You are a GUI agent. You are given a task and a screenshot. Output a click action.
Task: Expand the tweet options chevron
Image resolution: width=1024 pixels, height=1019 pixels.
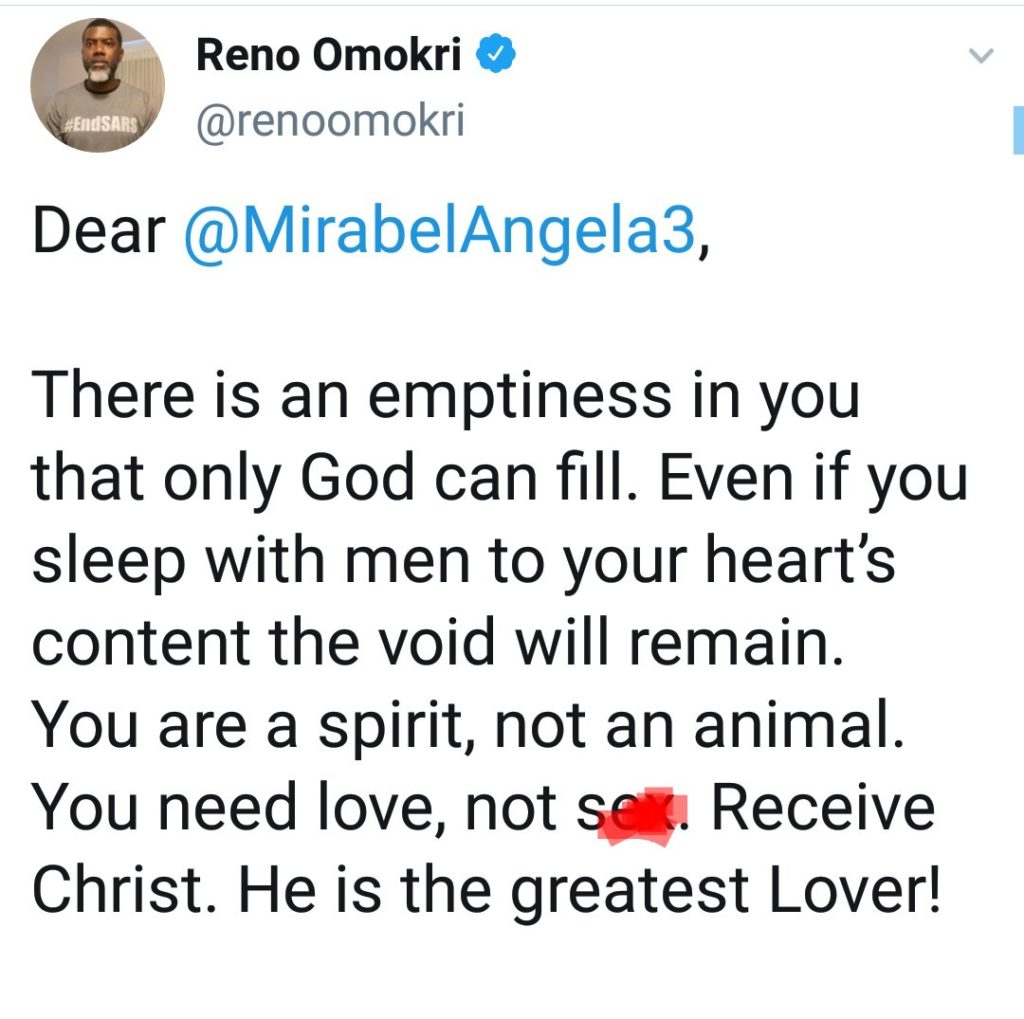point(983,57)
